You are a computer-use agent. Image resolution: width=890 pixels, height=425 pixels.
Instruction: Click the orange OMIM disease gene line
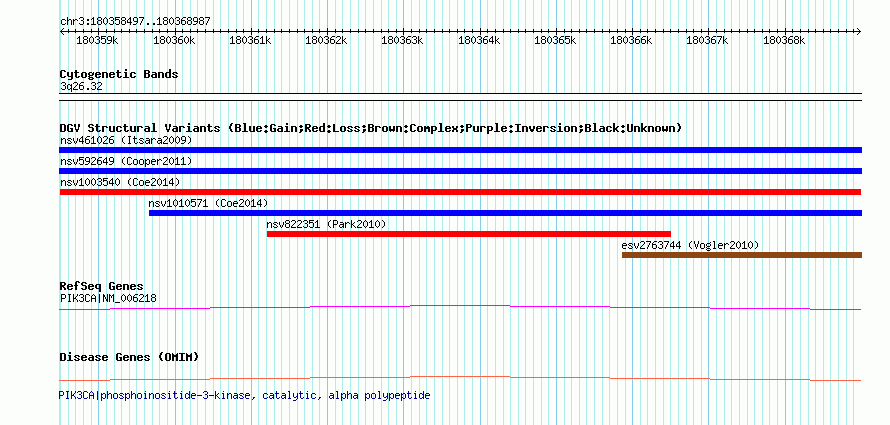click(460, 378)
